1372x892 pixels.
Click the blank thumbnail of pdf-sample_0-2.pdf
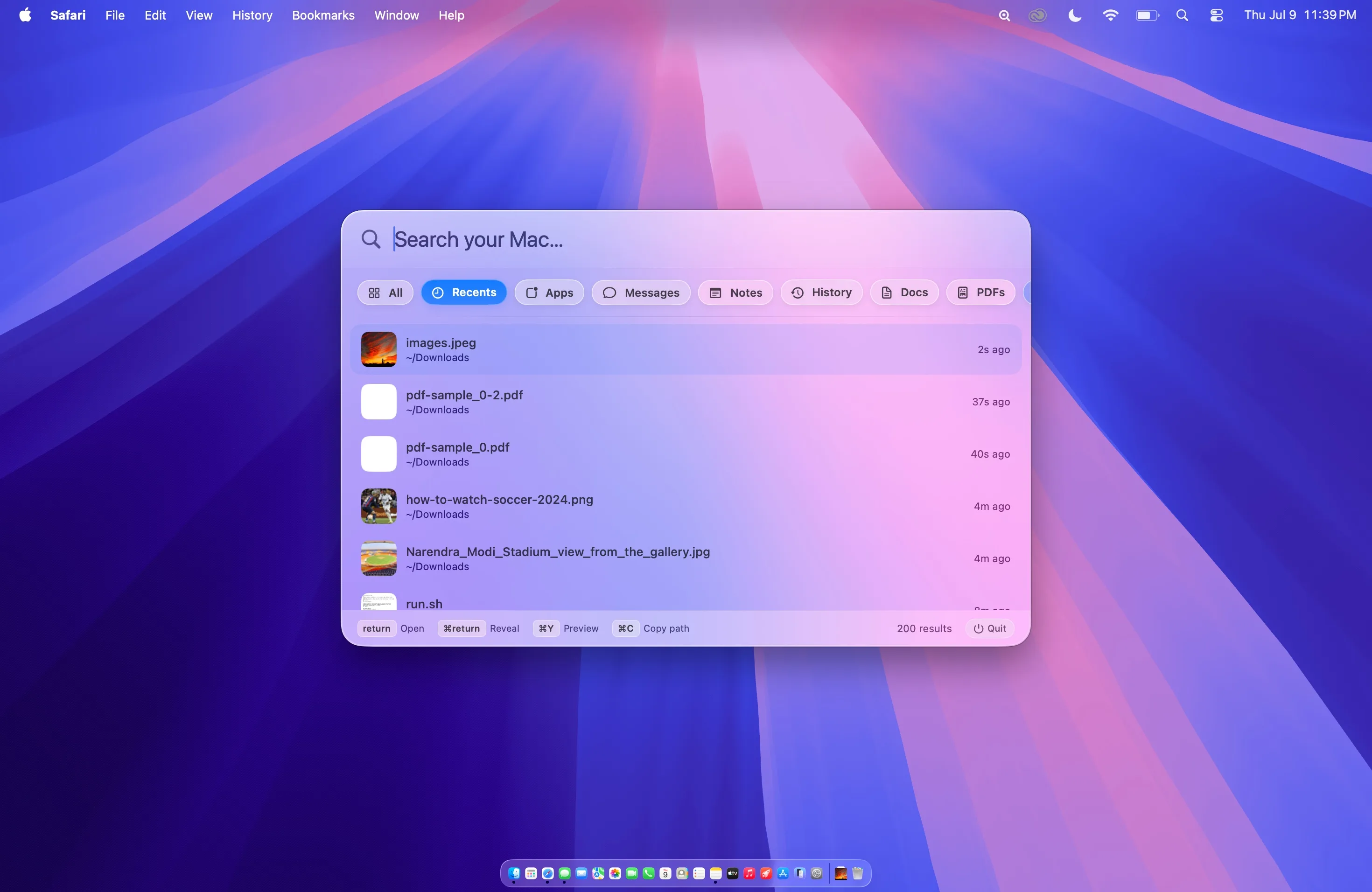pyautogui.click(x=379, y=402)
